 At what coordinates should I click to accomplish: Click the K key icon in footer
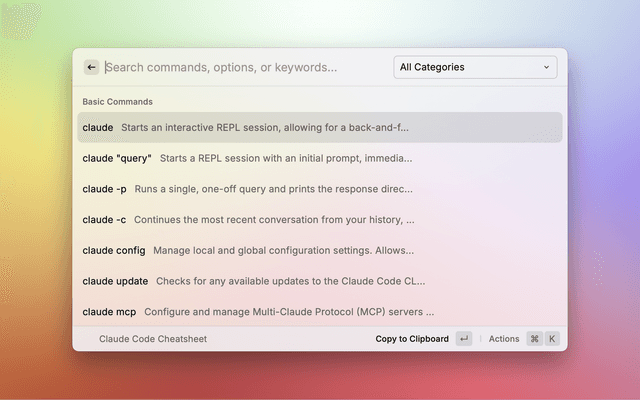click(552, 339)
